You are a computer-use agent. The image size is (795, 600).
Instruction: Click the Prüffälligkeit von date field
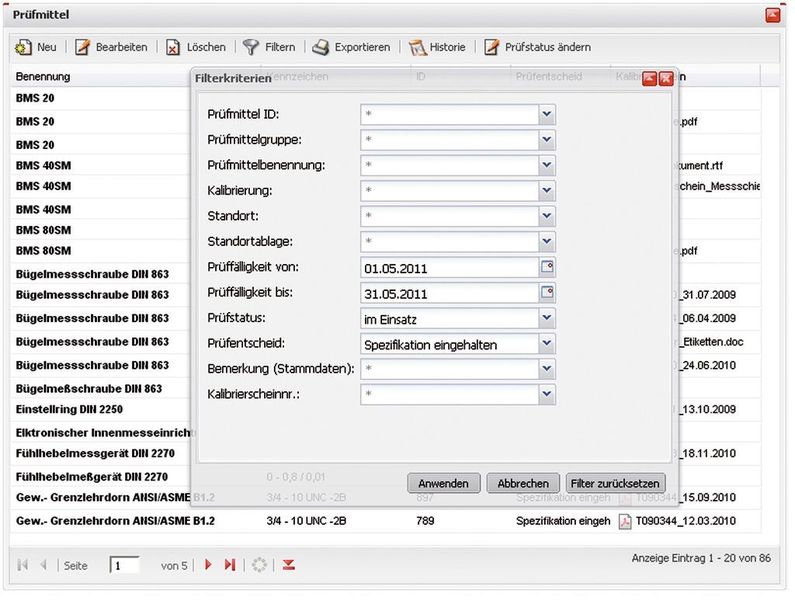click(x=449, y=267)
